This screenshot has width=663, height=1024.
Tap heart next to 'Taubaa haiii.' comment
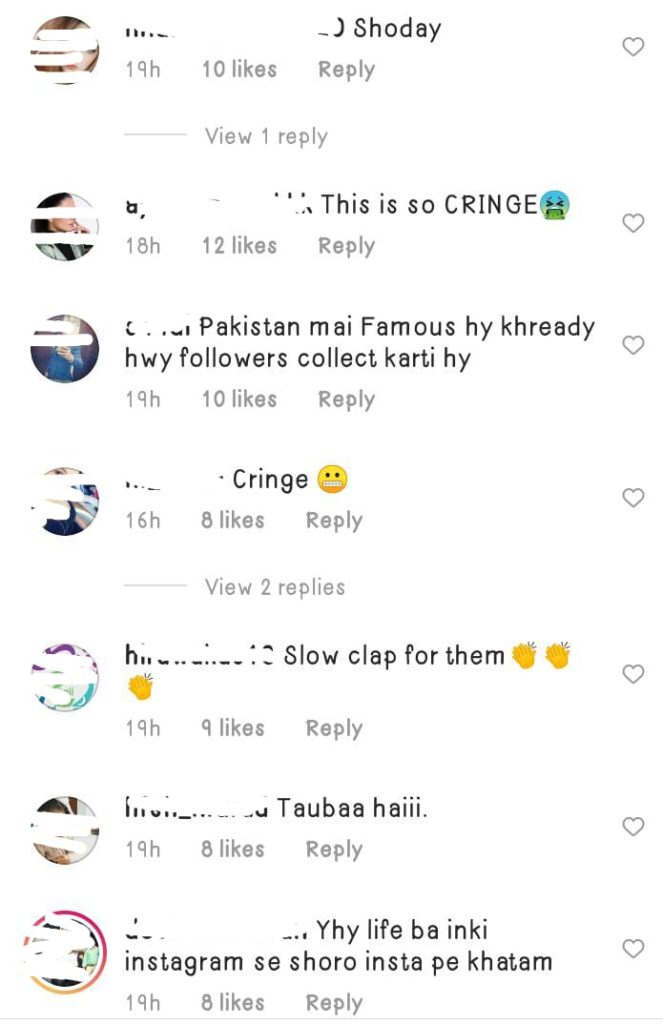633,827
